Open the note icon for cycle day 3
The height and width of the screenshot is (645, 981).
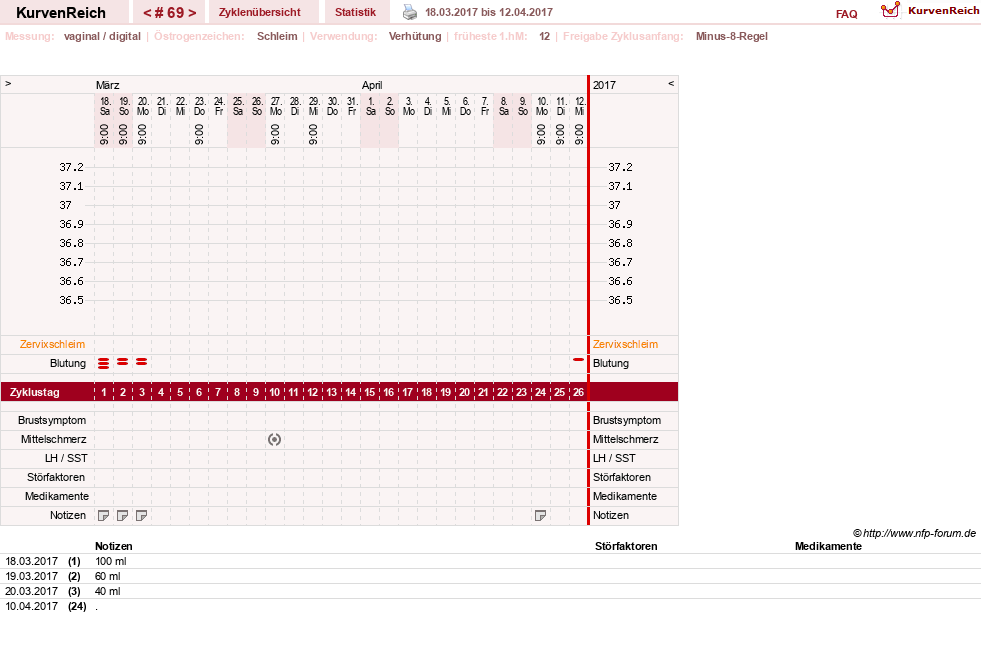[x=141, y=515]
